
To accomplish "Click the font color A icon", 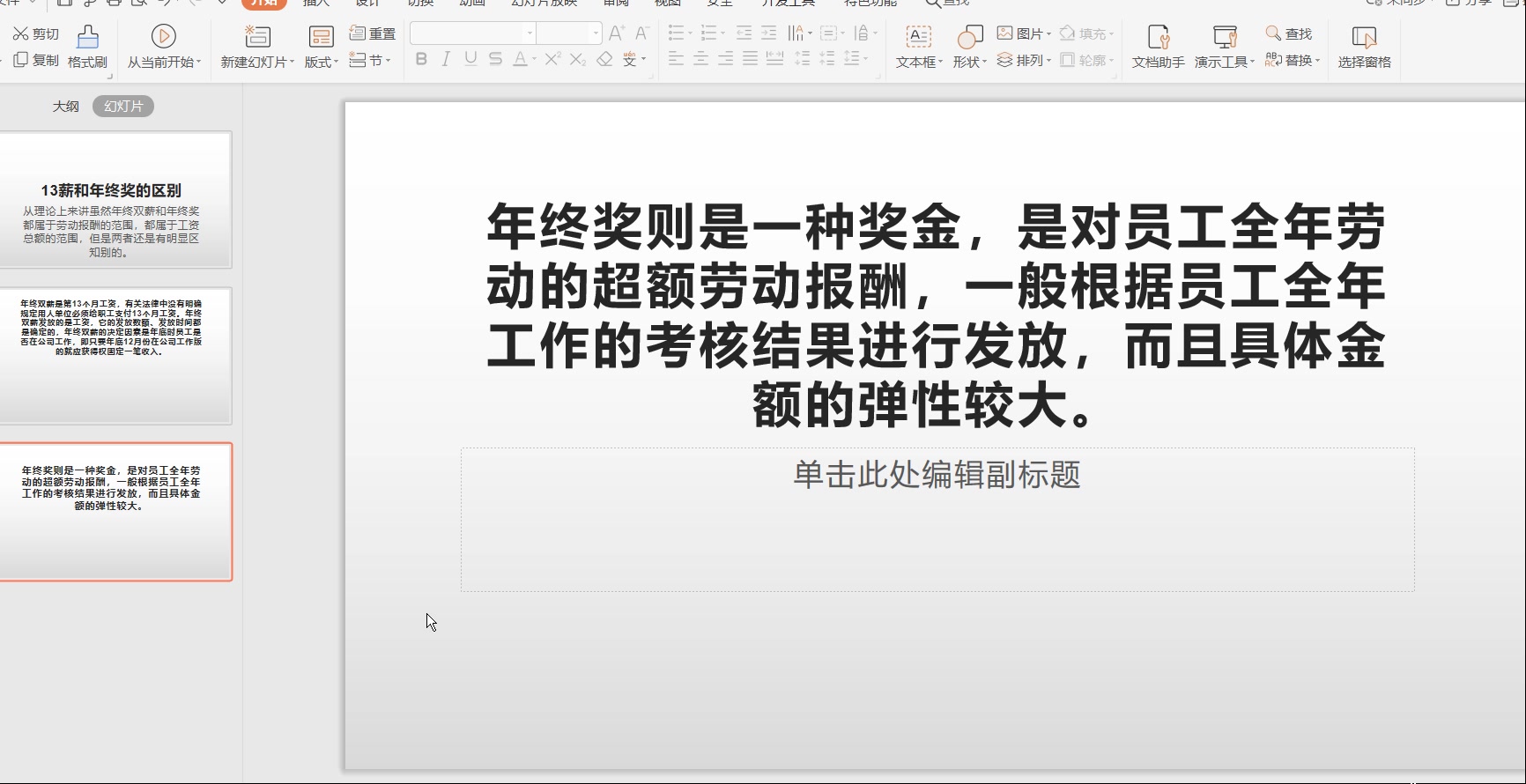I will (x=520, y=59).
